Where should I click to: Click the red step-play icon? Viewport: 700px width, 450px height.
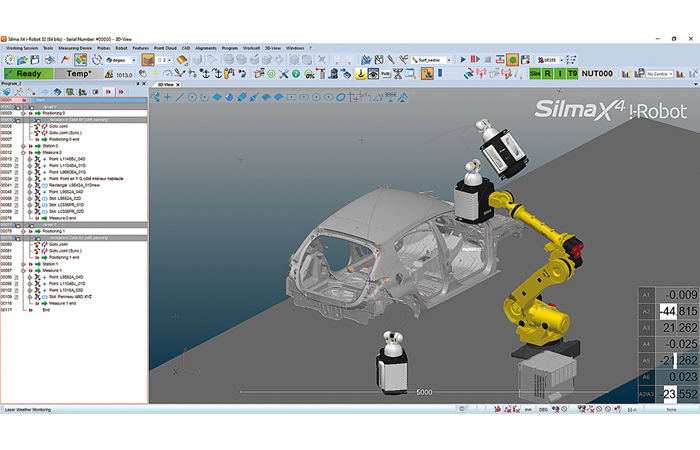point(475,59)
